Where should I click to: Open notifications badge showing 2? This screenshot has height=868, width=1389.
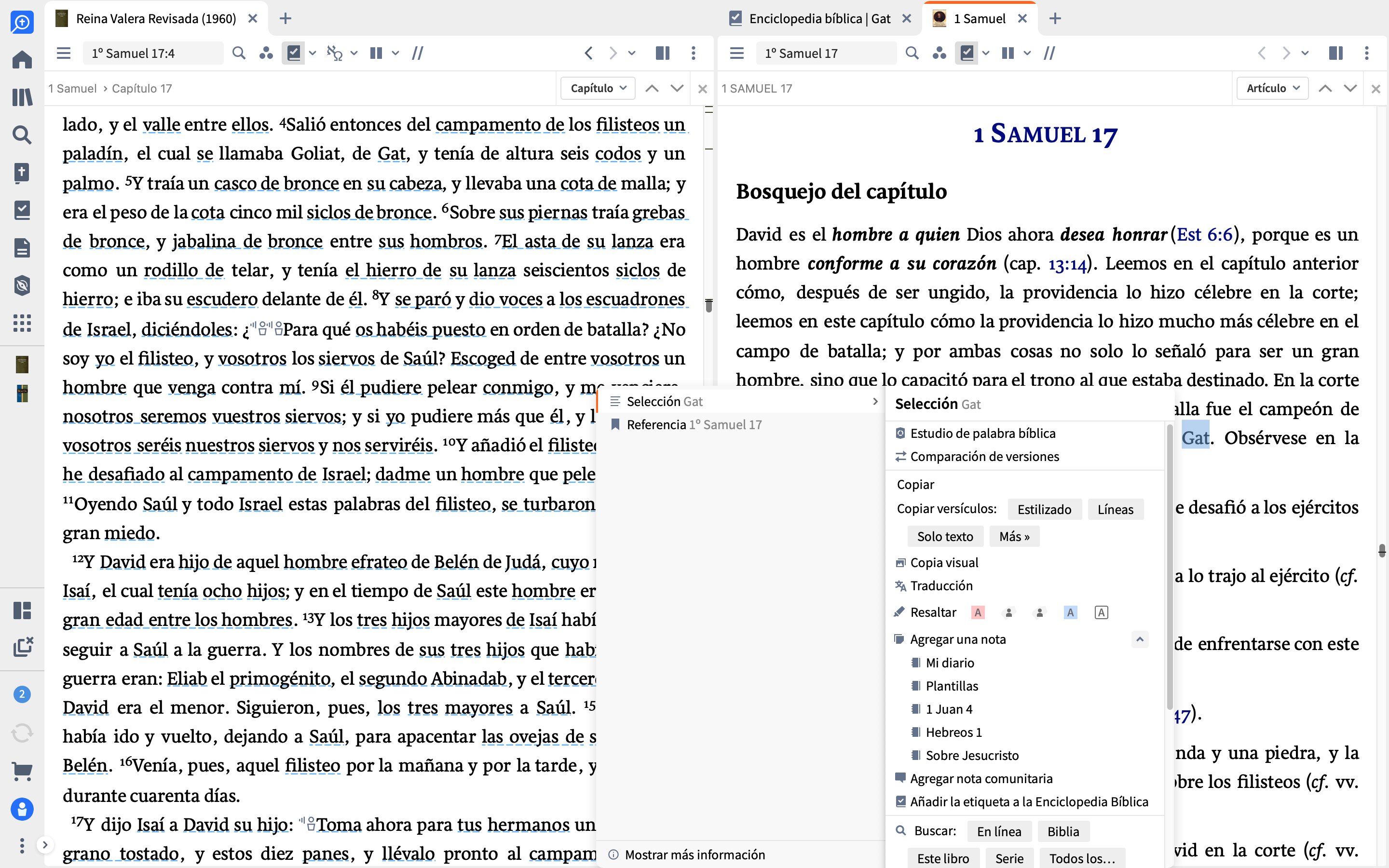[22, 694]
